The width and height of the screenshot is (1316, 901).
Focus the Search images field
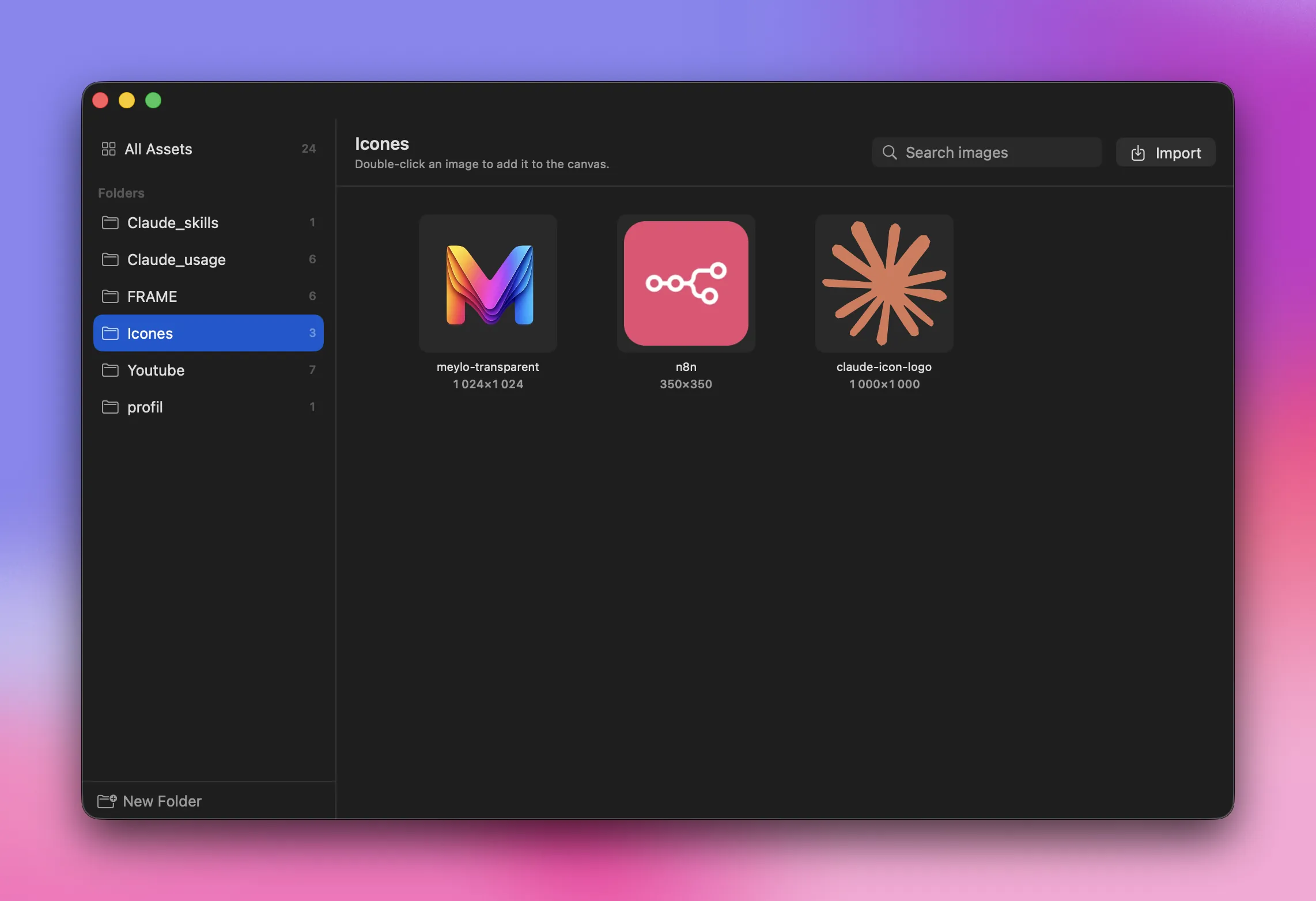tap(986, 152)
